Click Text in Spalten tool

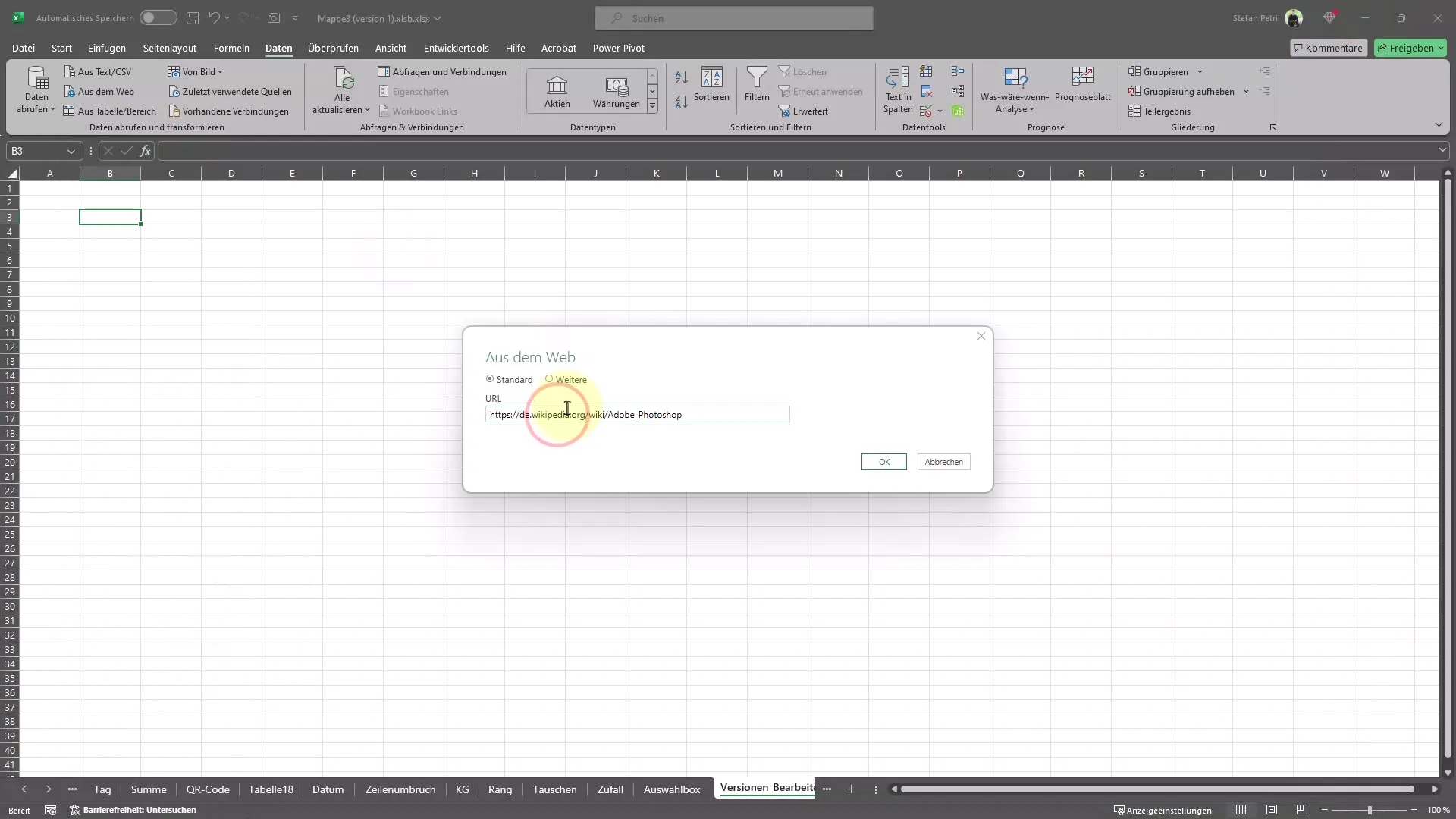(x=898, y=90)
